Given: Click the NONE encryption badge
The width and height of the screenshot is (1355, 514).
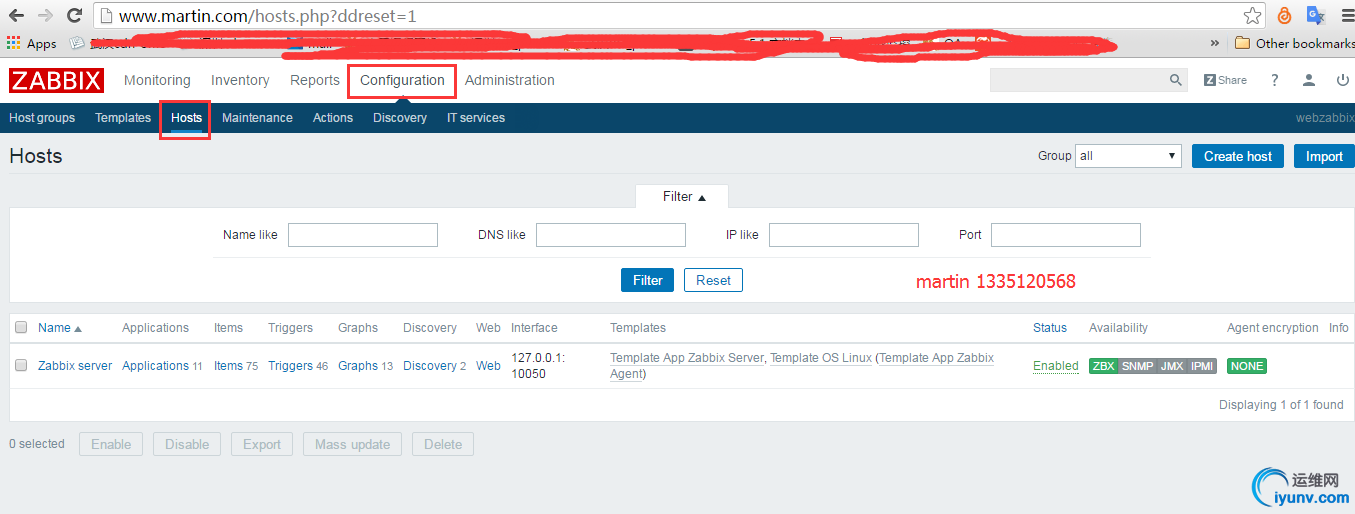Looking at the screenshot, I should tap(1246, 366).
